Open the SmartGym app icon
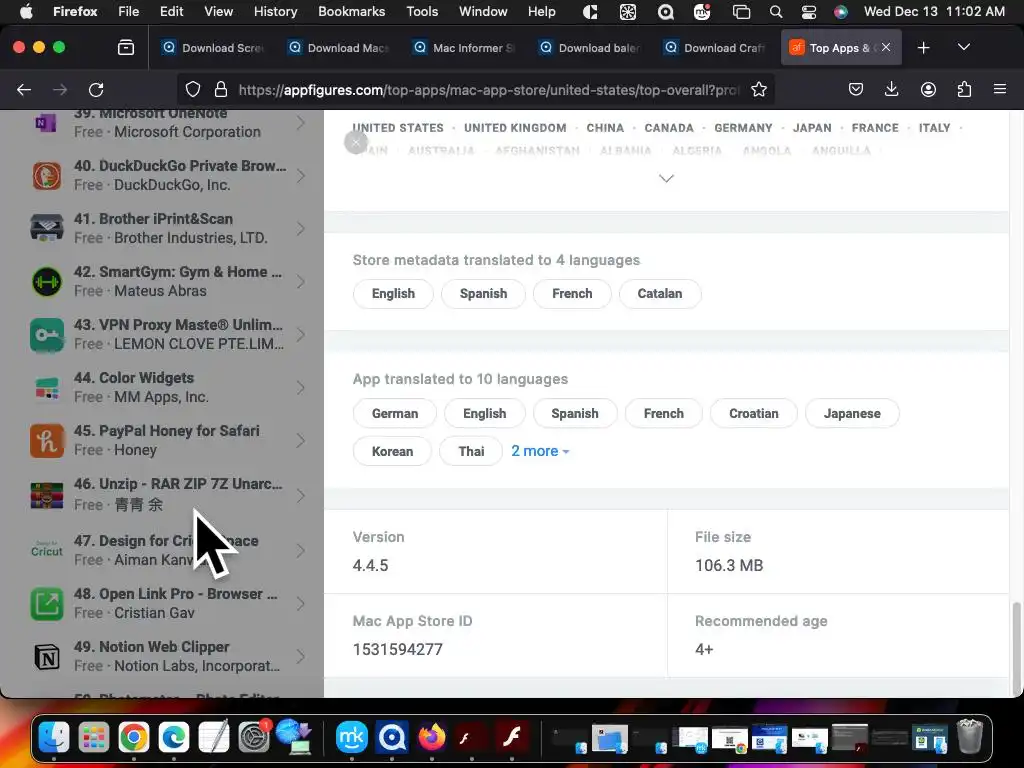Screen dimensions: 1024x768 (x=46, y=281)
